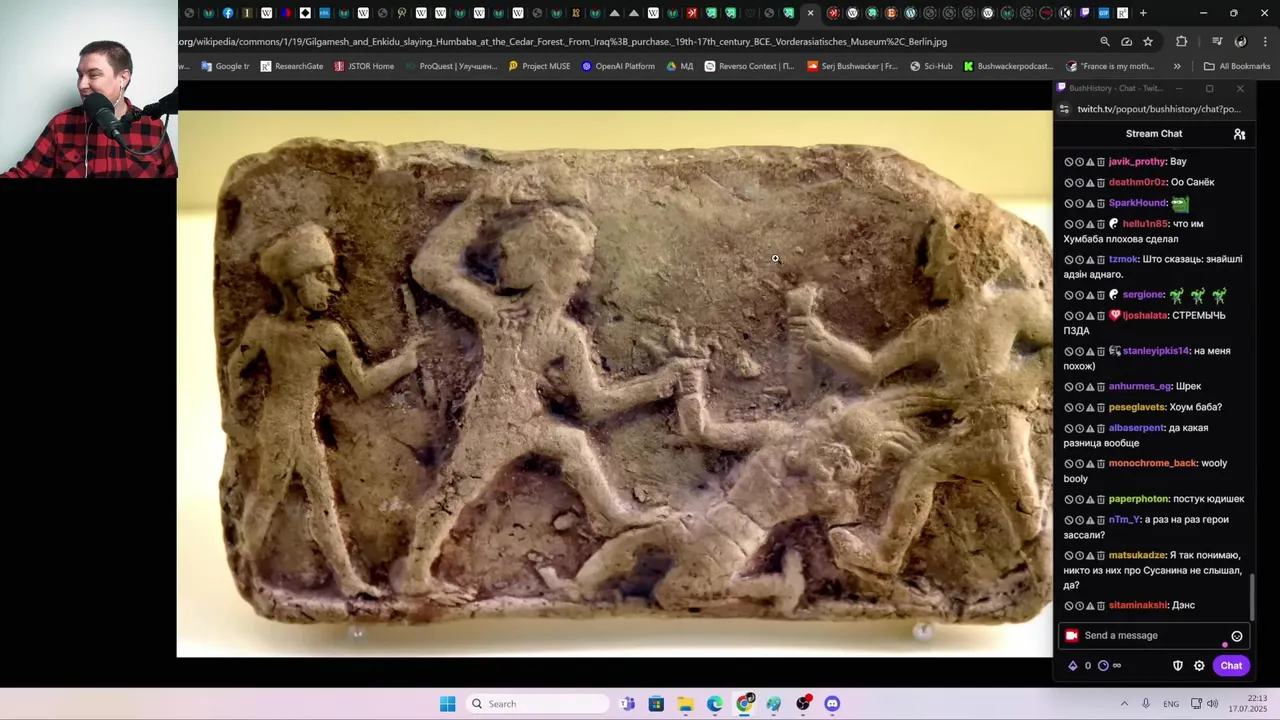
Task: Open Chrome three-dot menu
Action: pos(1265,42)
